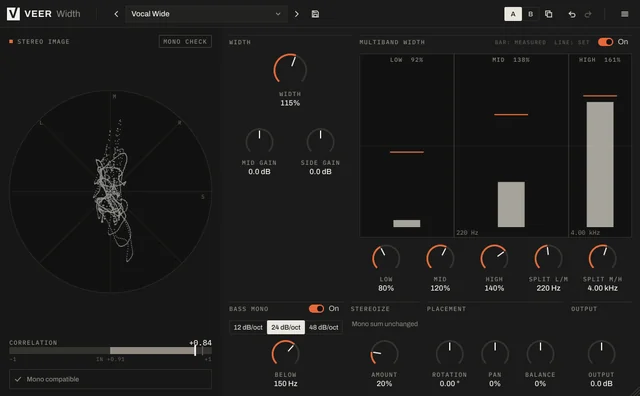Click the Split L/M knob

[548, 258]
